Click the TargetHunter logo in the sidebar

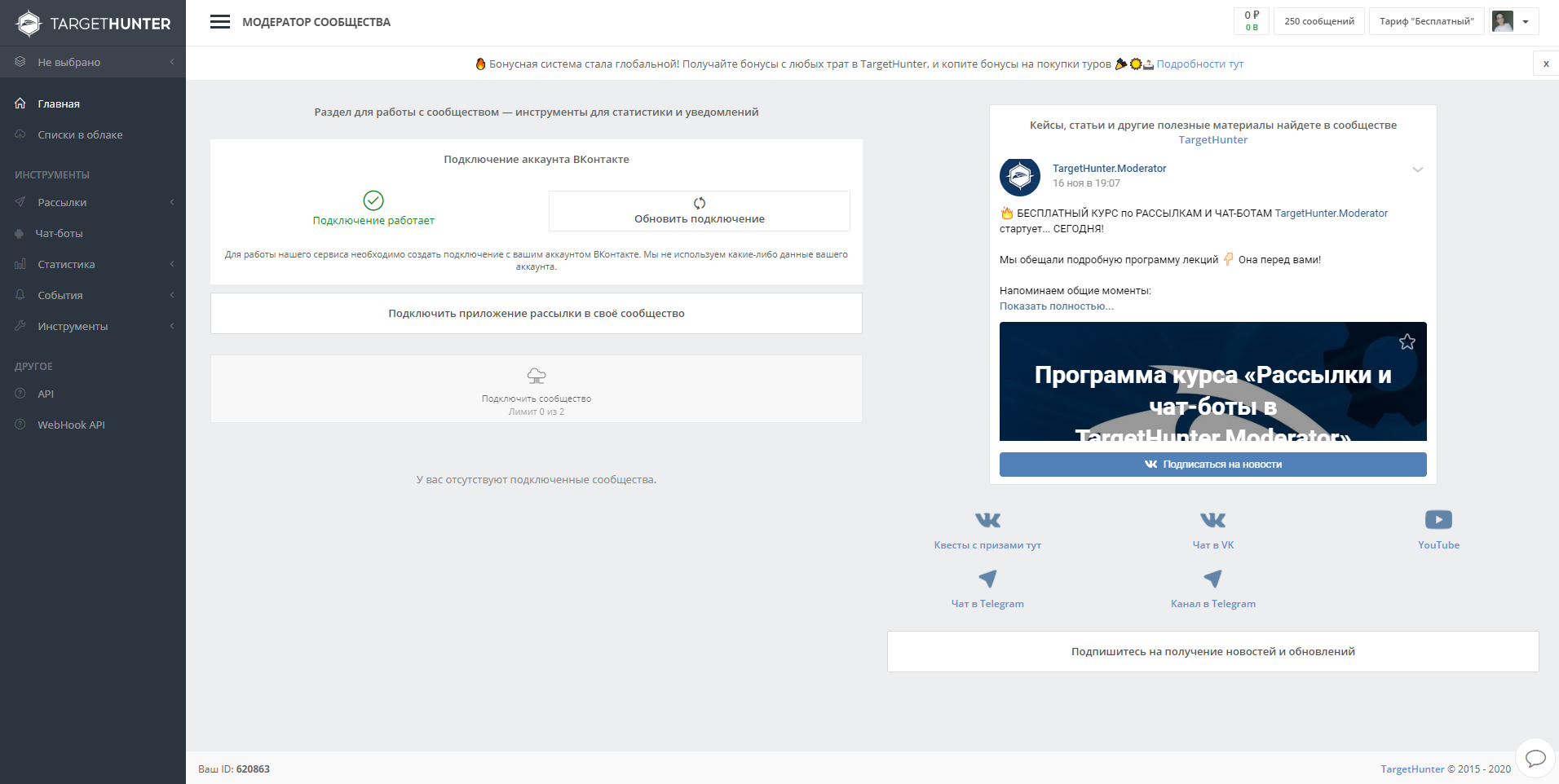(93, 23)
